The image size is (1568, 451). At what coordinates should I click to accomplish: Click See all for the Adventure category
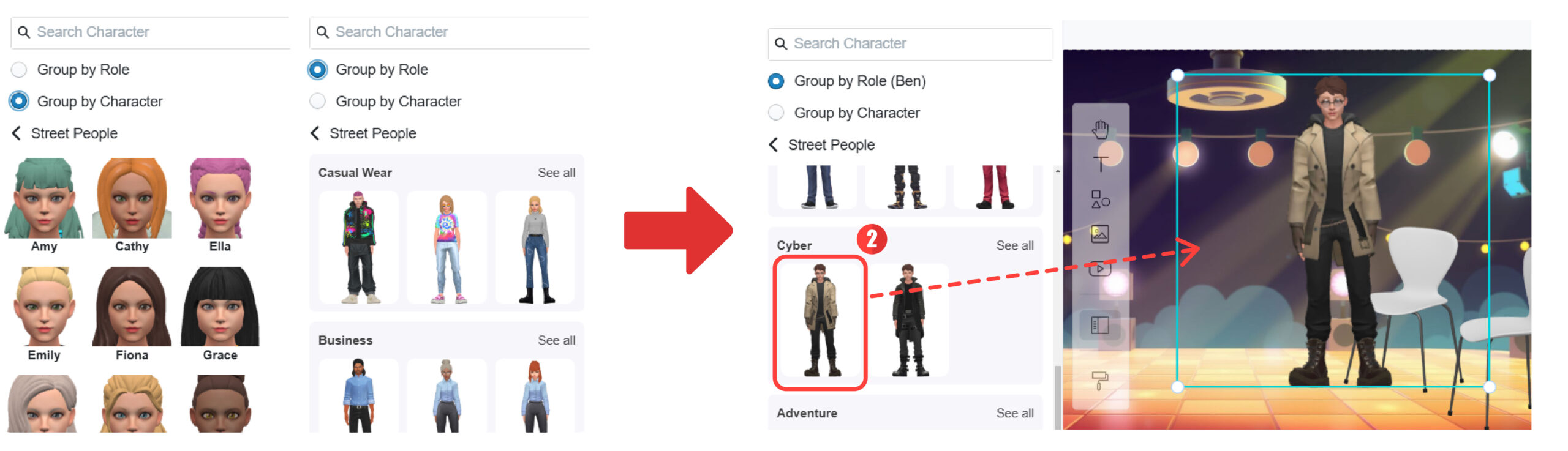[x=1015, y=413]
